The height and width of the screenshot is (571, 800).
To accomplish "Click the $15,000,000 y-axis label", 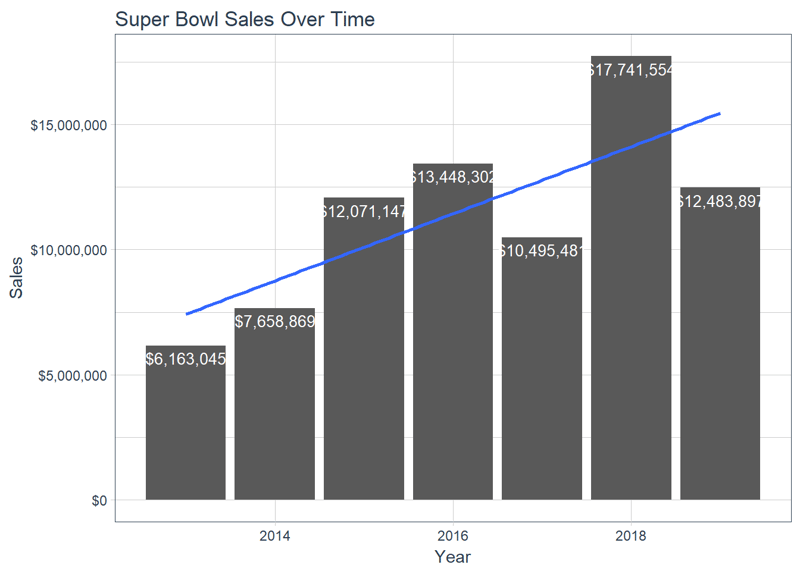I will 69,126.
